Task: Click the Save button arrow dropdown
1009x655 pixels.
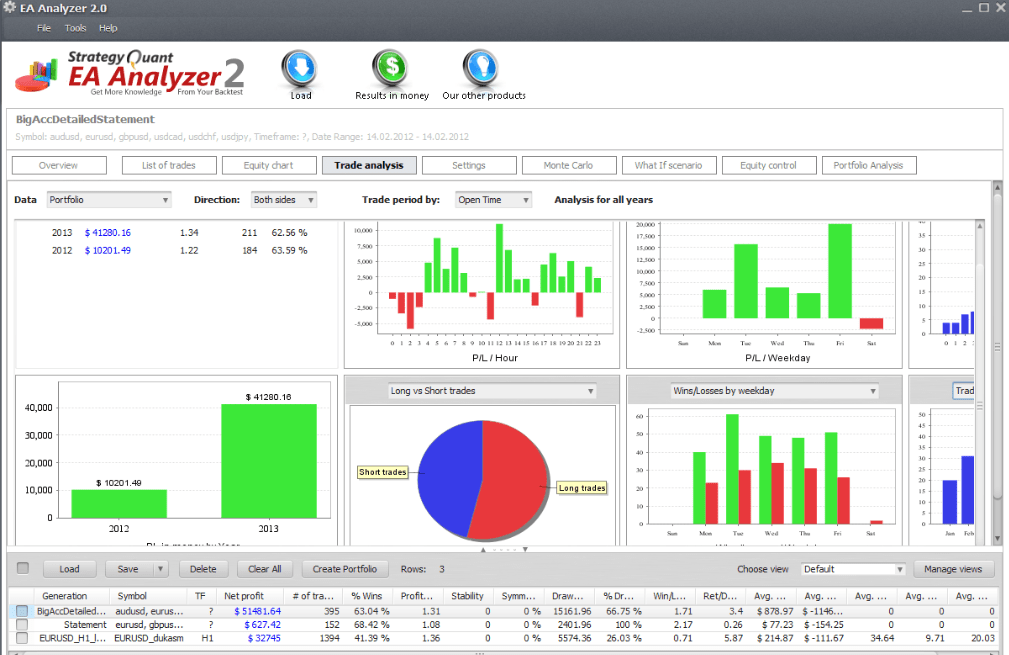Action: [160, 569]
